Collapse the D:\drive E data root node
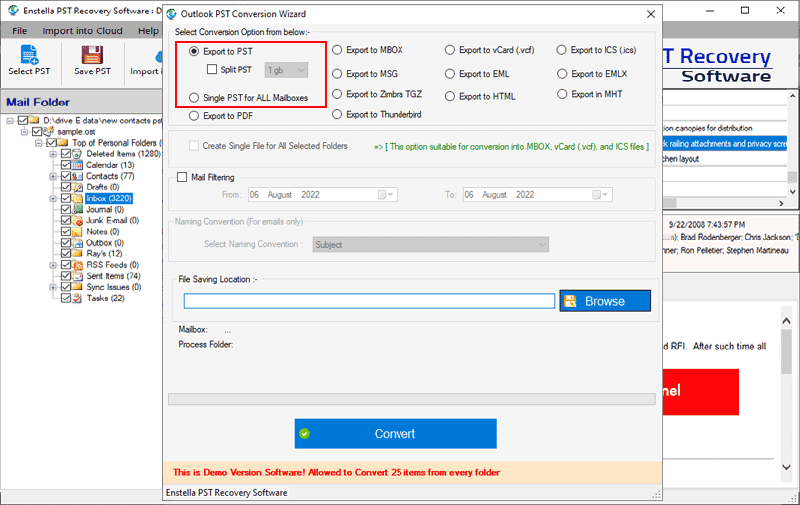 pyautogui.click(x=10, y=120)
